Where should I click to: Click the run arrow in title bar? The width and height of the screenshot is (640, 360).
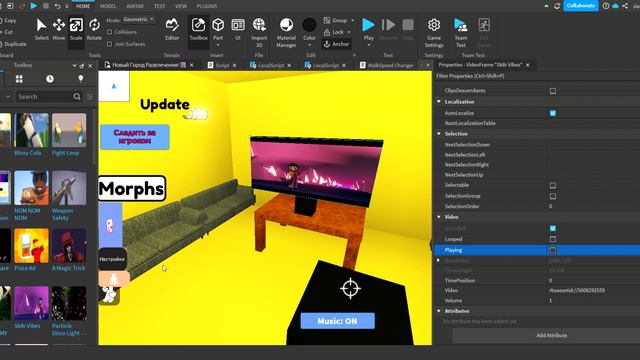click(34, 6)
